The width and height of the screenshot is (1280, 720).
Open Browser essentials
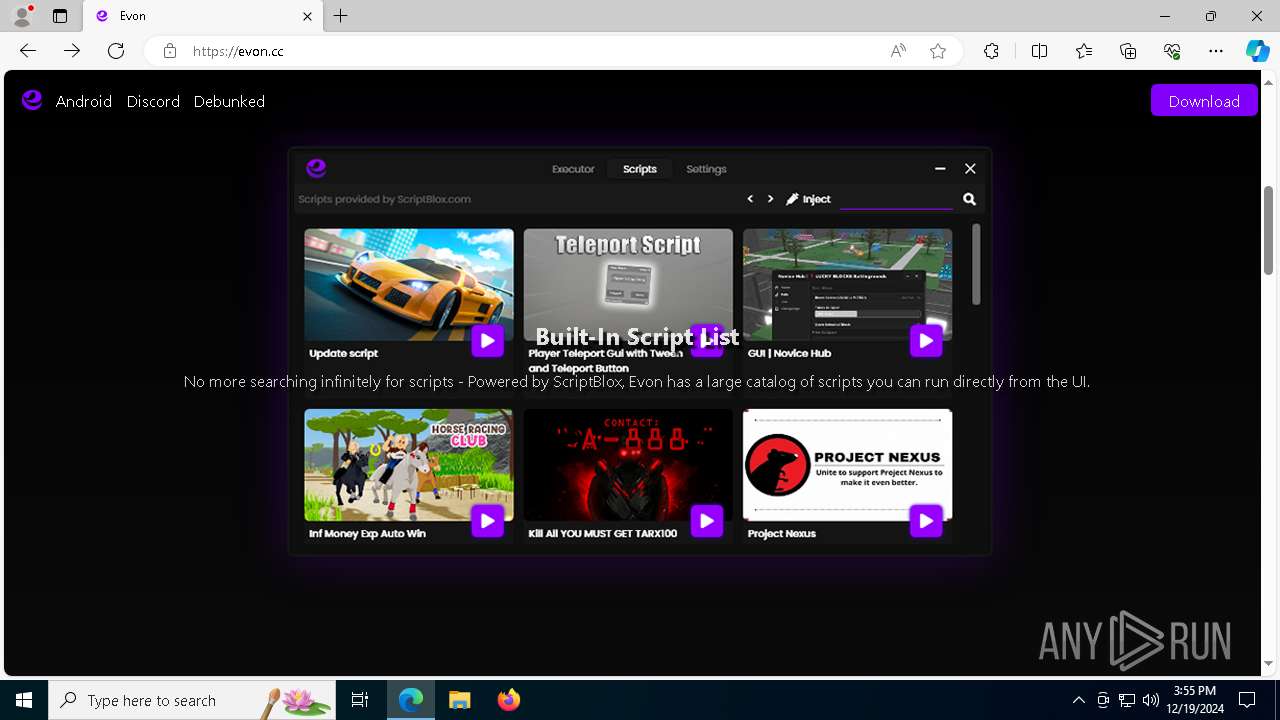click(x=1172, y=51)
